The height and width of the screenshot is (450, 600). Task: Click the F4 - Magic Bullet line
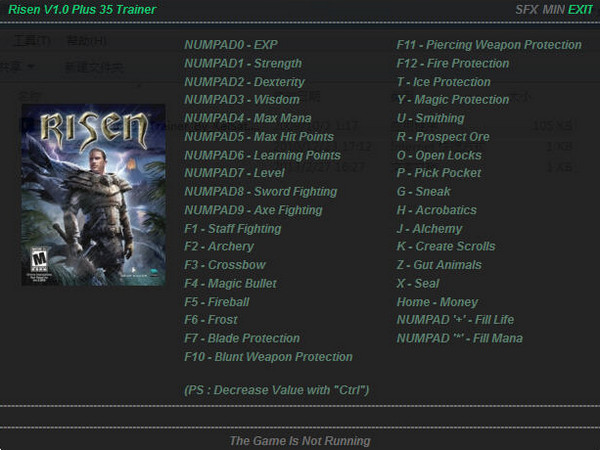(230, 284)
